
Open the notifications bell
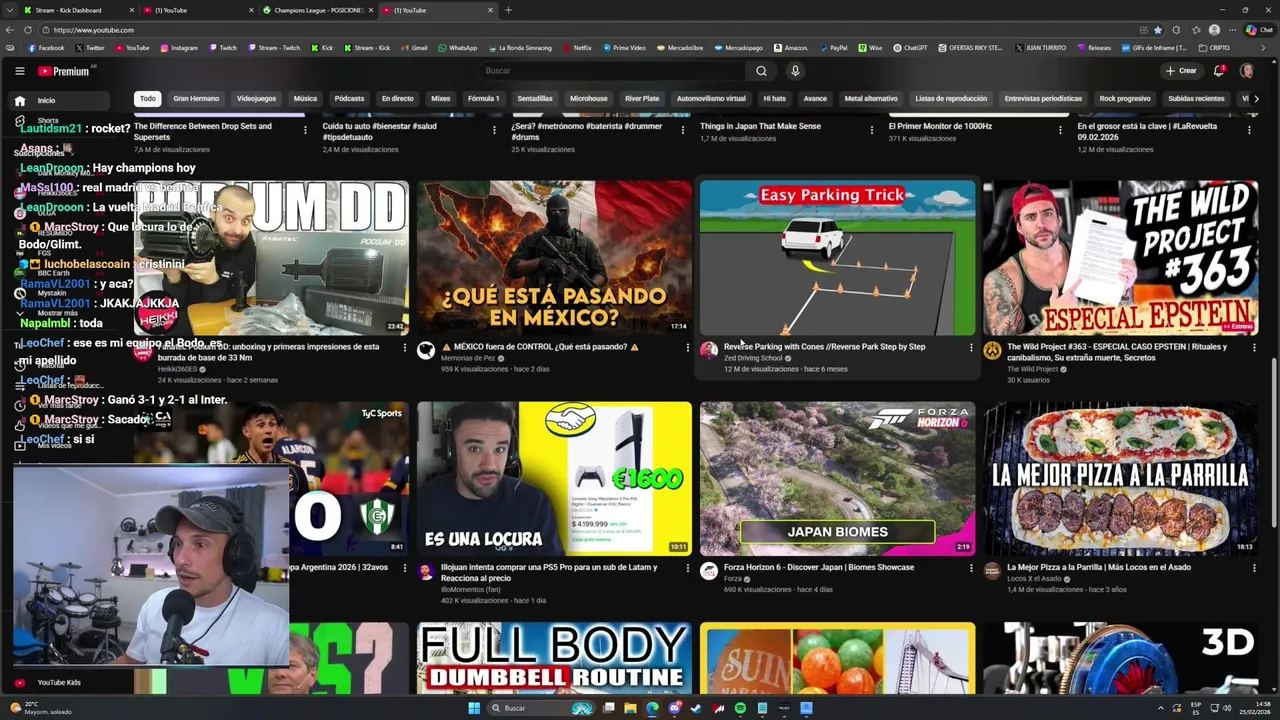(1219, 71)
